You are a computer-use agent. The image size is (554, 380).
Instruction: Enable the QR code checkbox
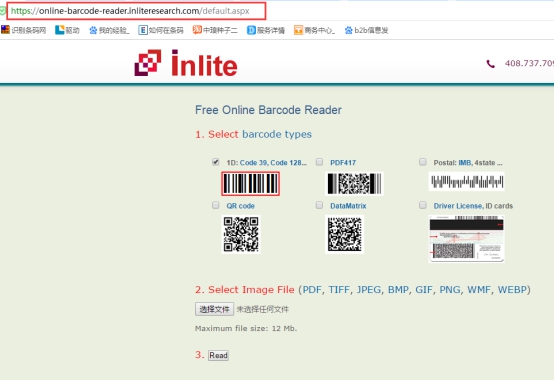tap(216, 205)
